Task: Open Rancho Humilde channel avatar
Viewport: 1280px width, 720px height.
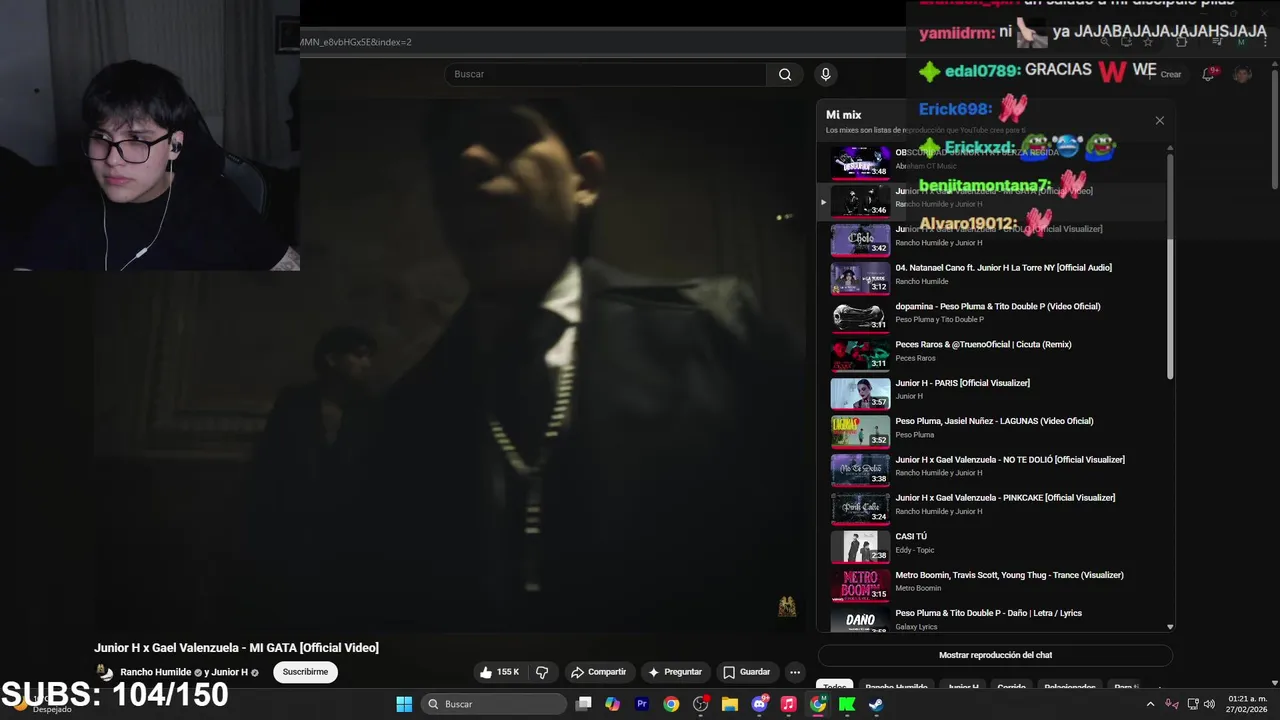Action: (104, 672)
